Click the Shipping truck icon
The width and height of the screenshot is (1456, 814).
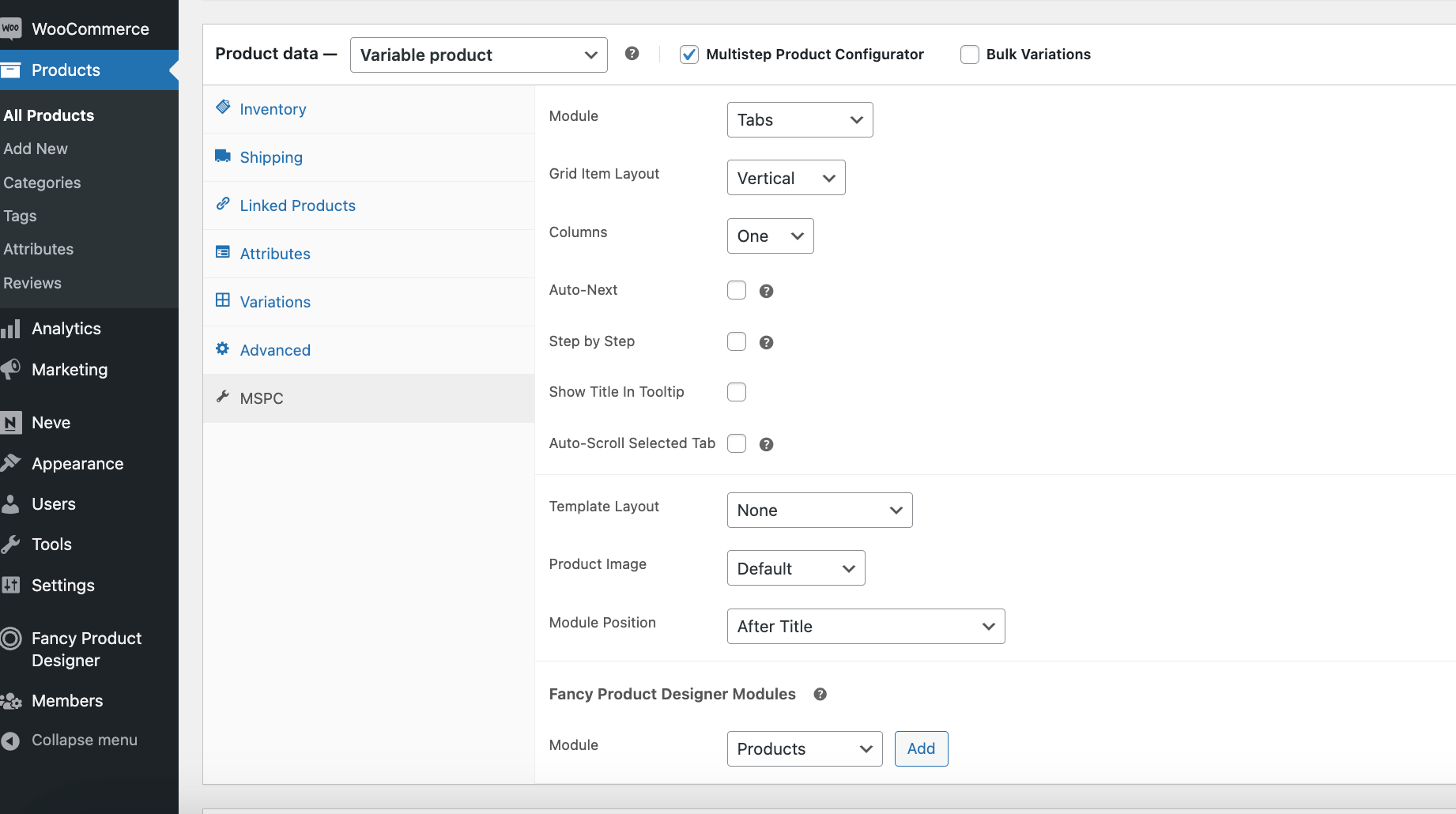tap(223, 156)
